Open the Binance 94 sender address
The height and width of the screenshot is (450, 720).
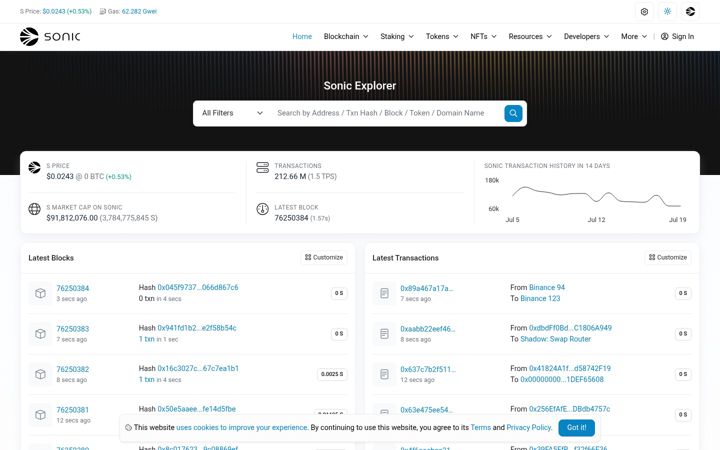(x=547, y=287)
